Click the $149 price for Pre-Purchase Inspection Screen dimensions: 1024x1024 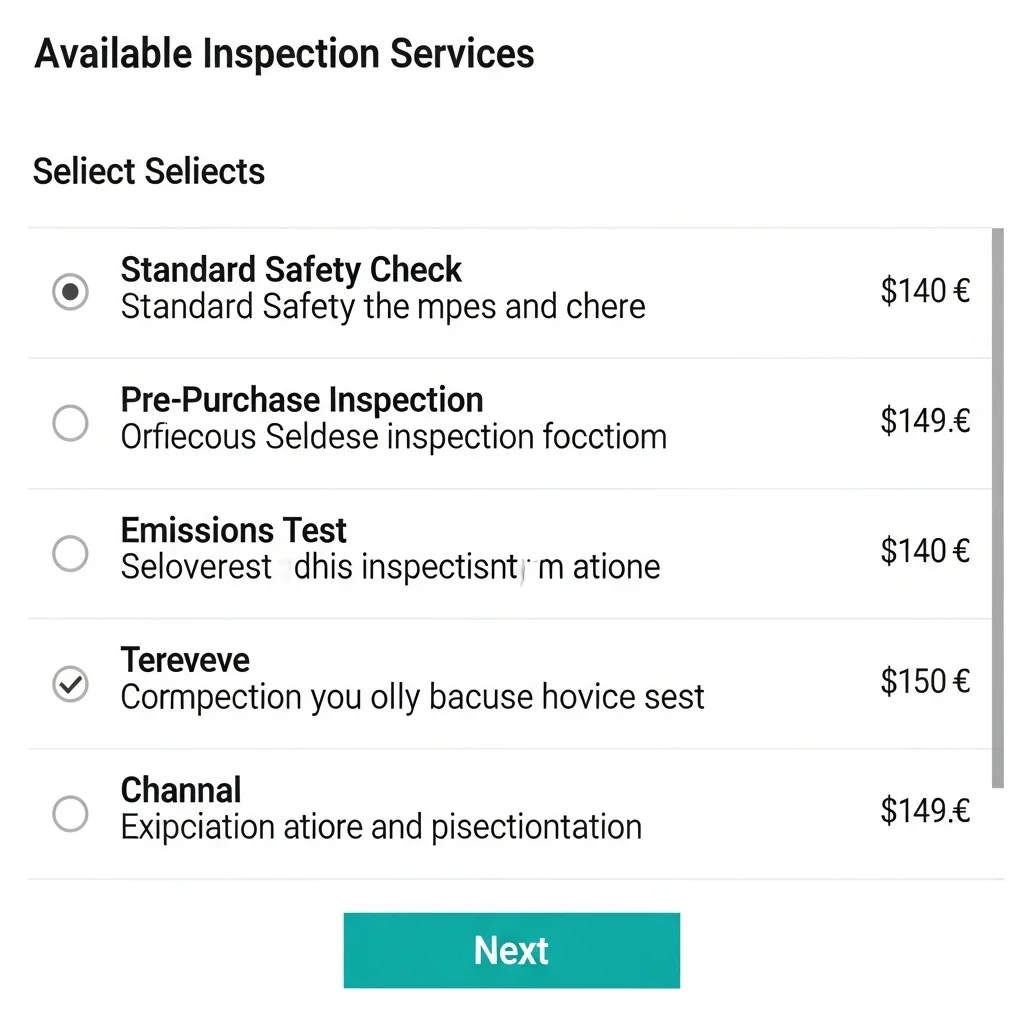pyautogui.click(x=925, y=421)
